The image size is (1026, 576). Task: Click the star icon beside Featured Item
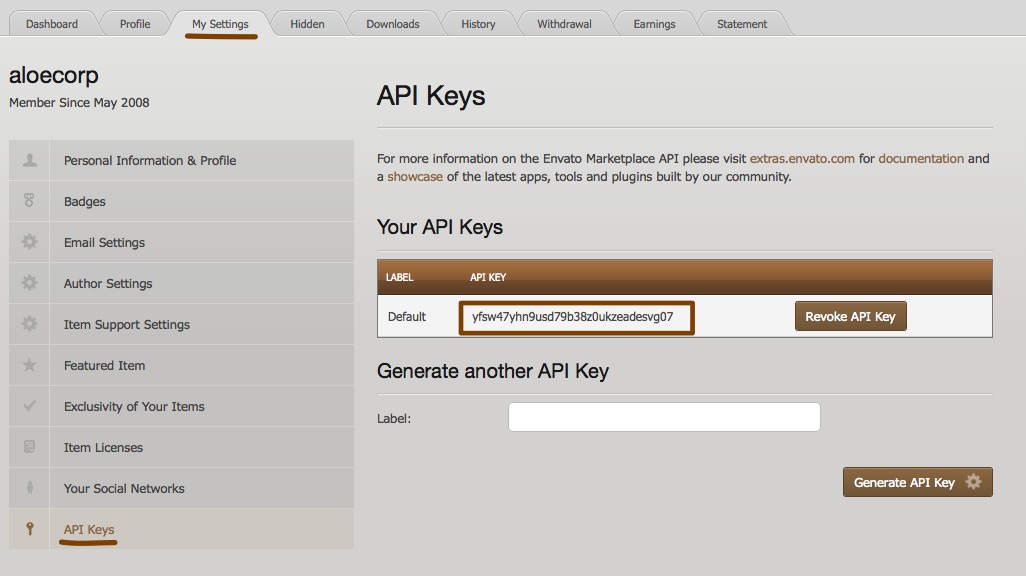tap(29, 365)
